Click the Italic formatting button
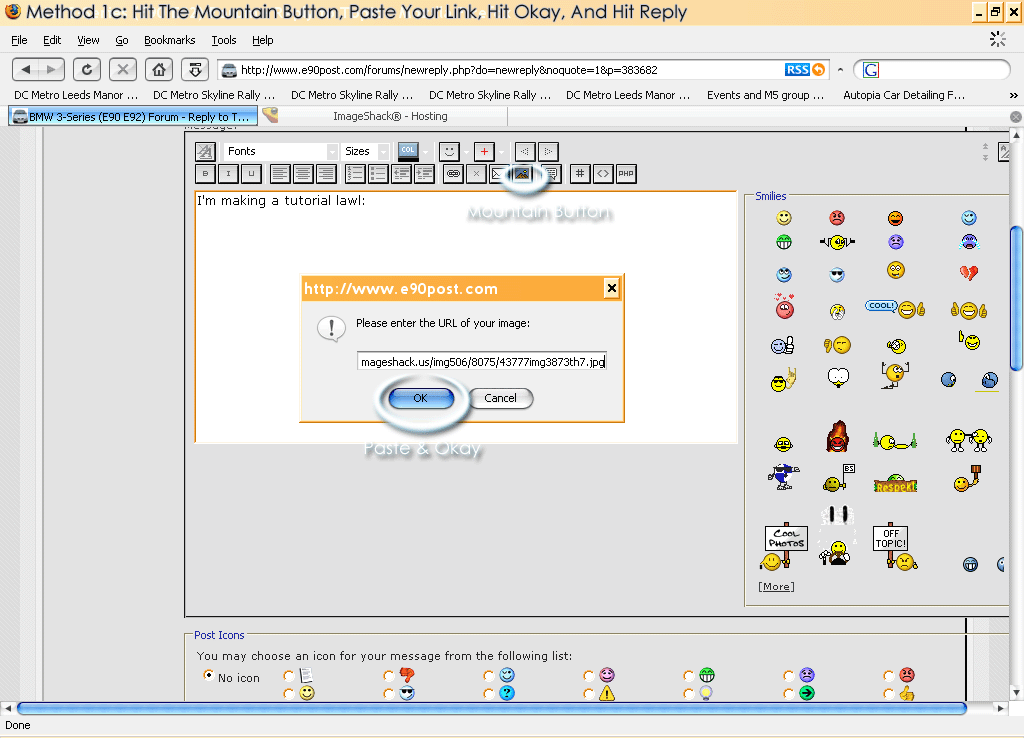Viewport: 1024px width, 738px height. 228,174
